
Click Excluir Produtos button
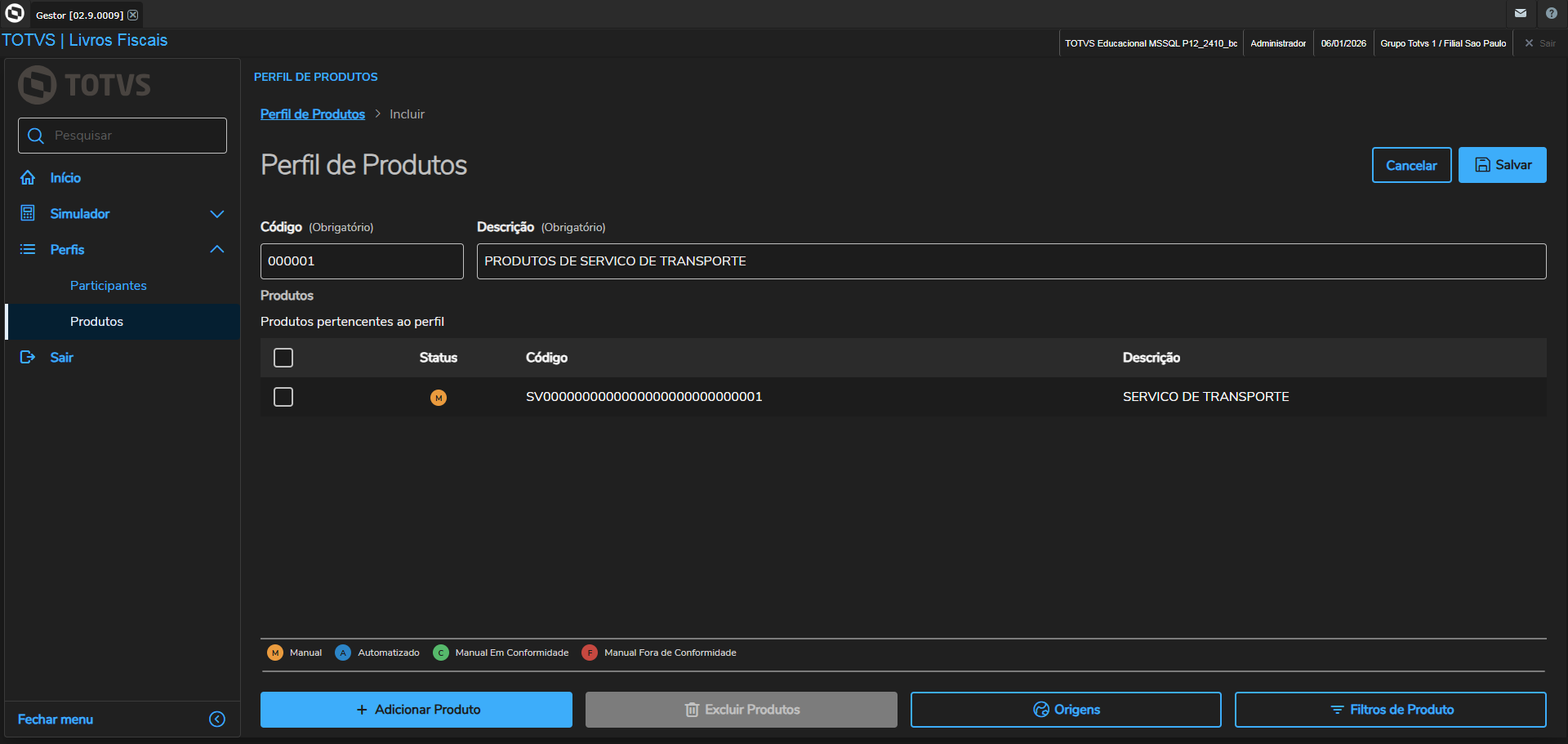tap(742, 710)
